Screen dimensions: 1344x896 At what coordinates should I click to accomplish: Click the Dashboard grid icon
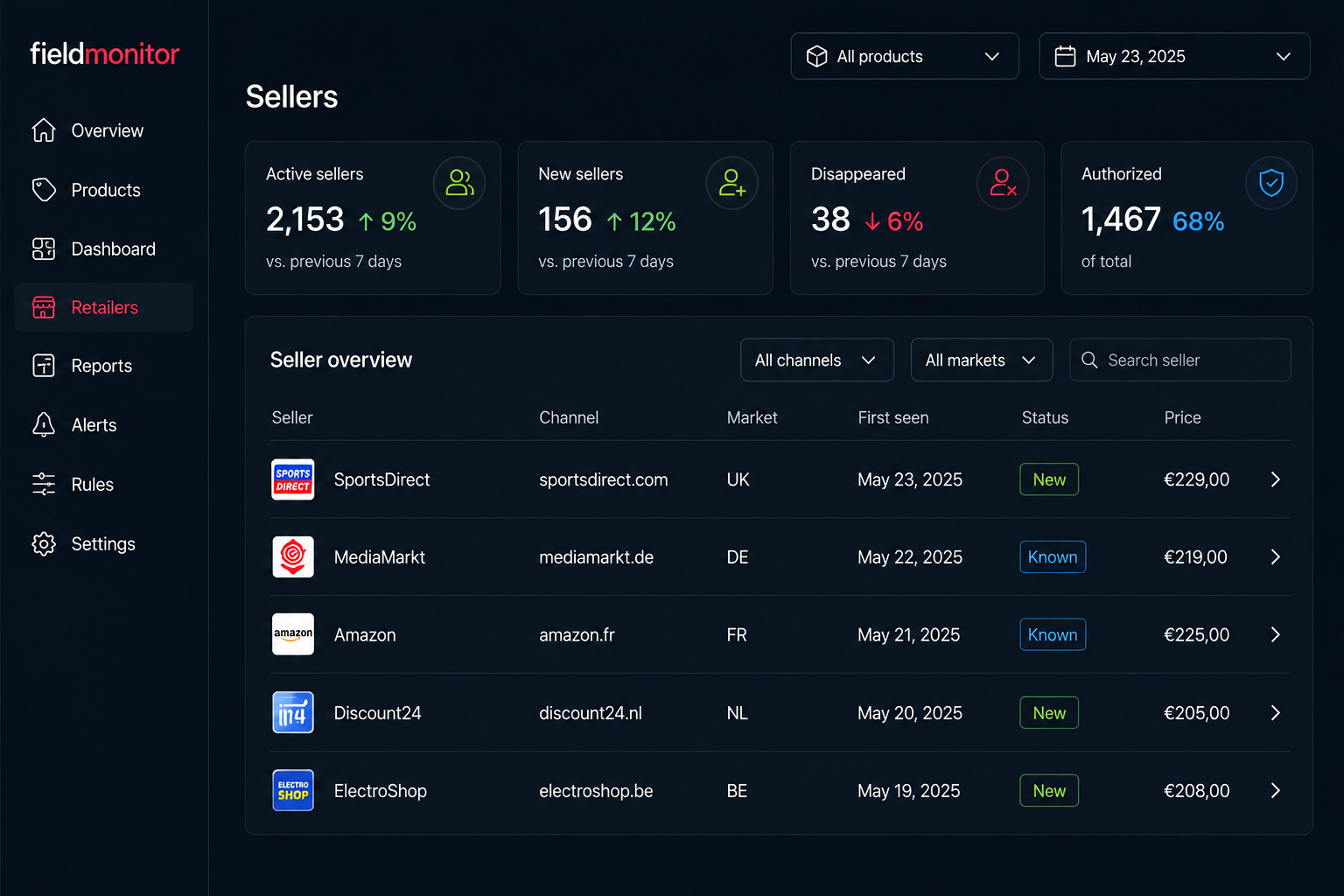coord(44,249)
